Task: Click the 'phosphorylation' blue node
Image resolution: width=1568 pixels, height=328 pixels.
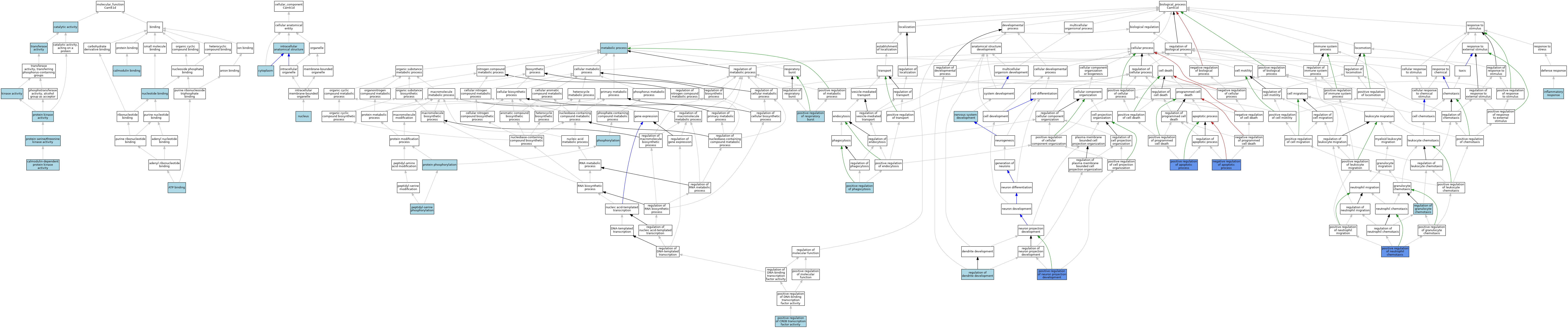Action: tap(608, 140)
